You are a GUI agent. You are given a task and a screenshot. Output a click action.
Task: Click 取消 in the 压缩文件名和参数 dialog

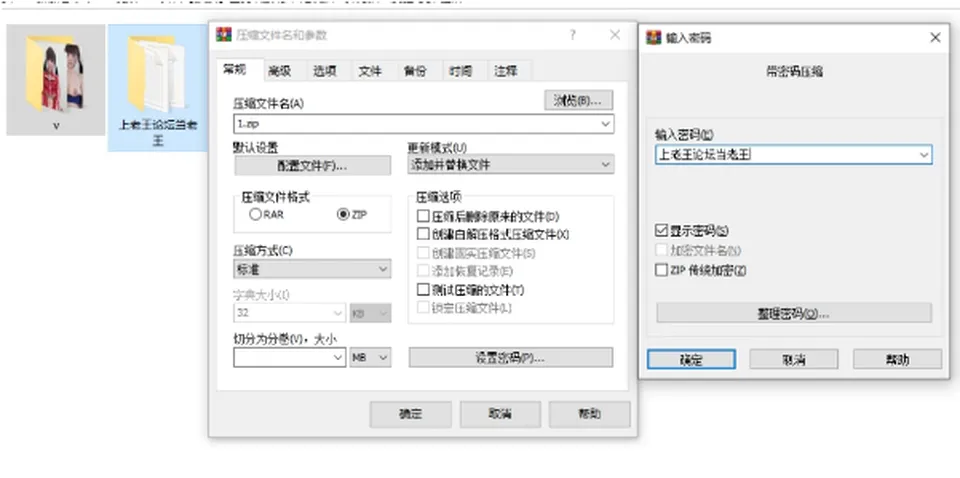(500, 414)
